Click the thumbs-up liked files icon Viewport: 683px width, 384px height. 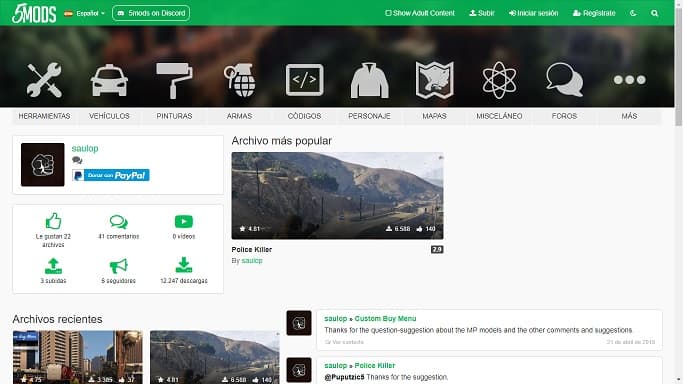(x=53, y=221)
